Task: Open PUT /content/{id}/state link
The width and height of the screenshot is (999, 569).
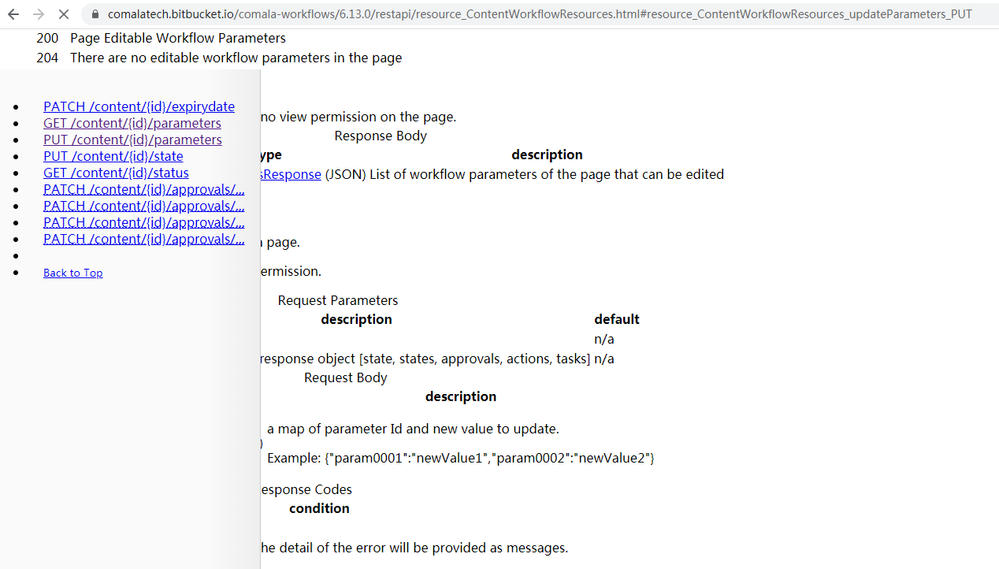Action: [113, 156]
